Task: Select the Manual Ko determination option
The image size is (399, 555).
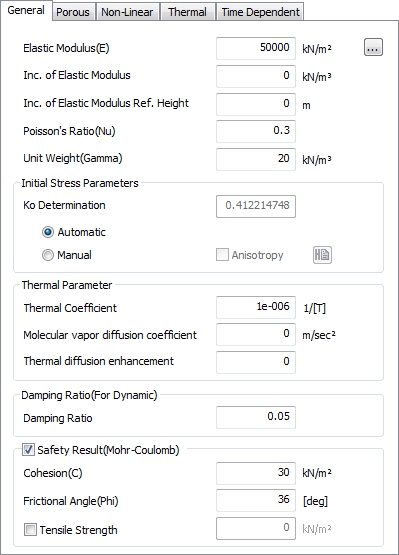Action: tap(48, 255)
